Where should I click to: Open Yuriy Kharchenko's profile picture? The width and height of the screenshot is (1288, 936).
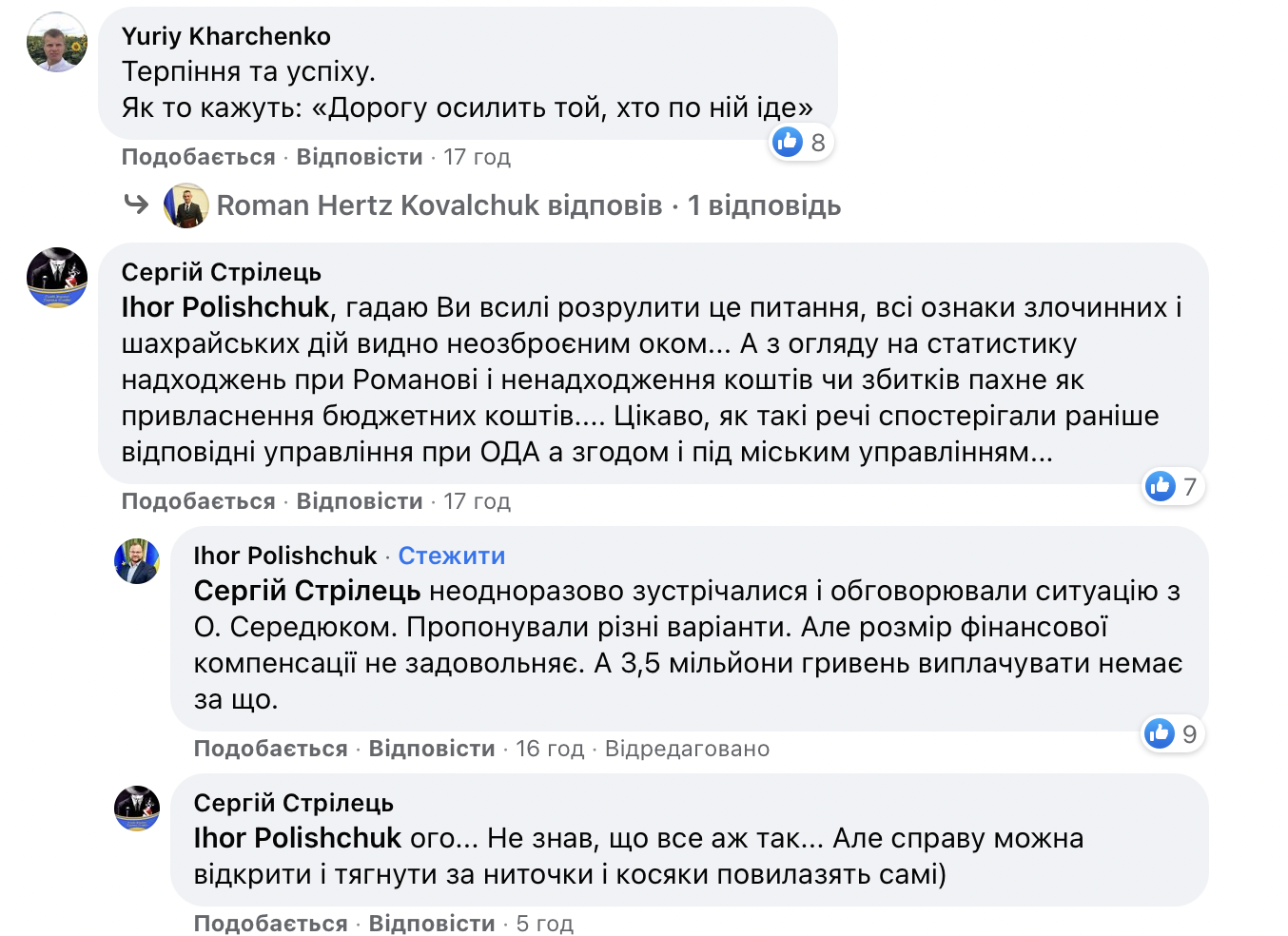coord(57,43)
